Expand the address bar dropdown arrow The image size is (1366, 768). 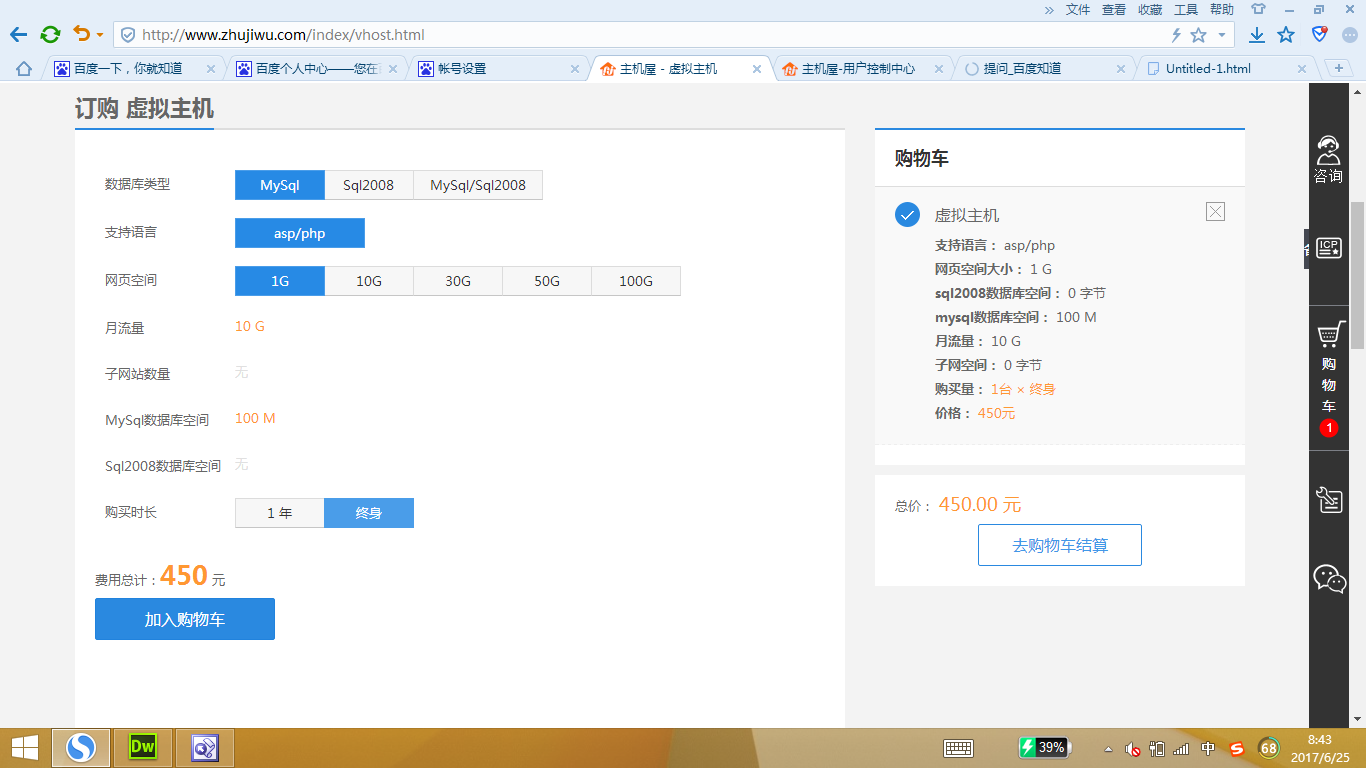pyautogui.click(x=1222, y=35)
